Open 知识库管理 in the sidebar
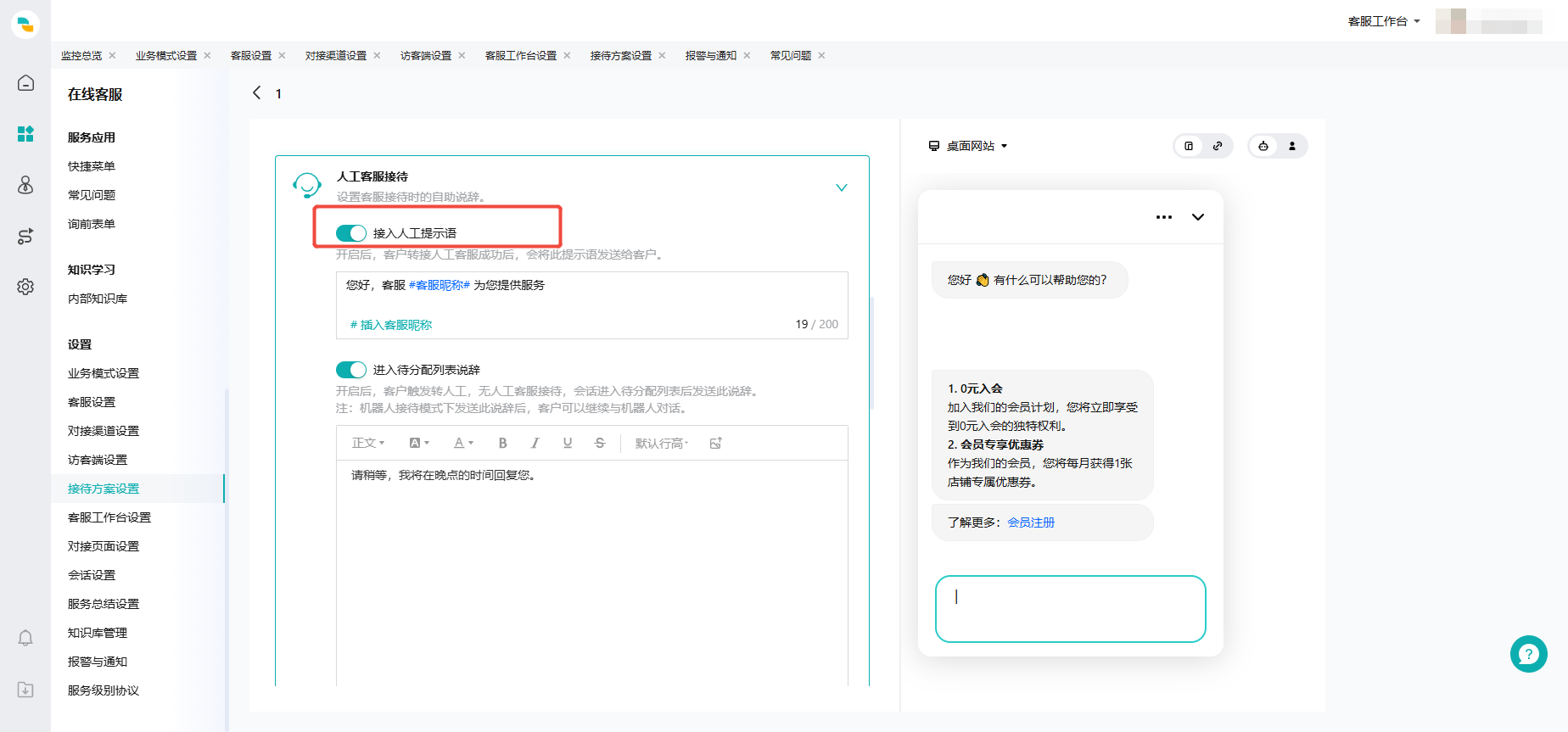 click(98, 633)
